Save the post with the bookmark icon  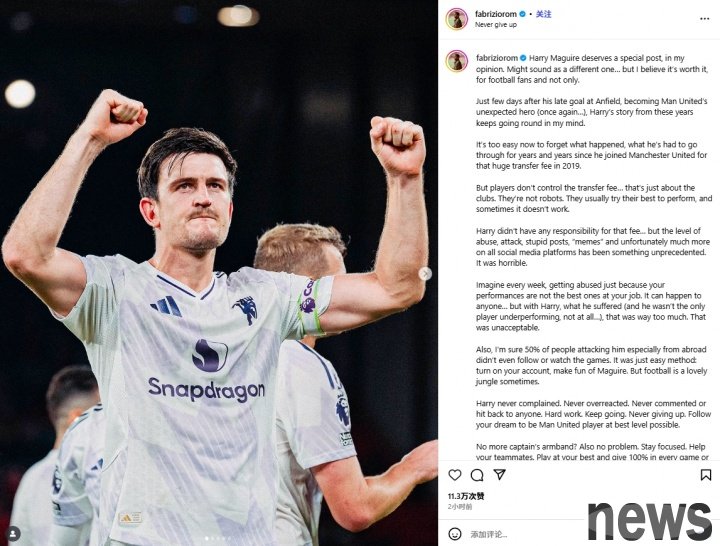(705, 475)
